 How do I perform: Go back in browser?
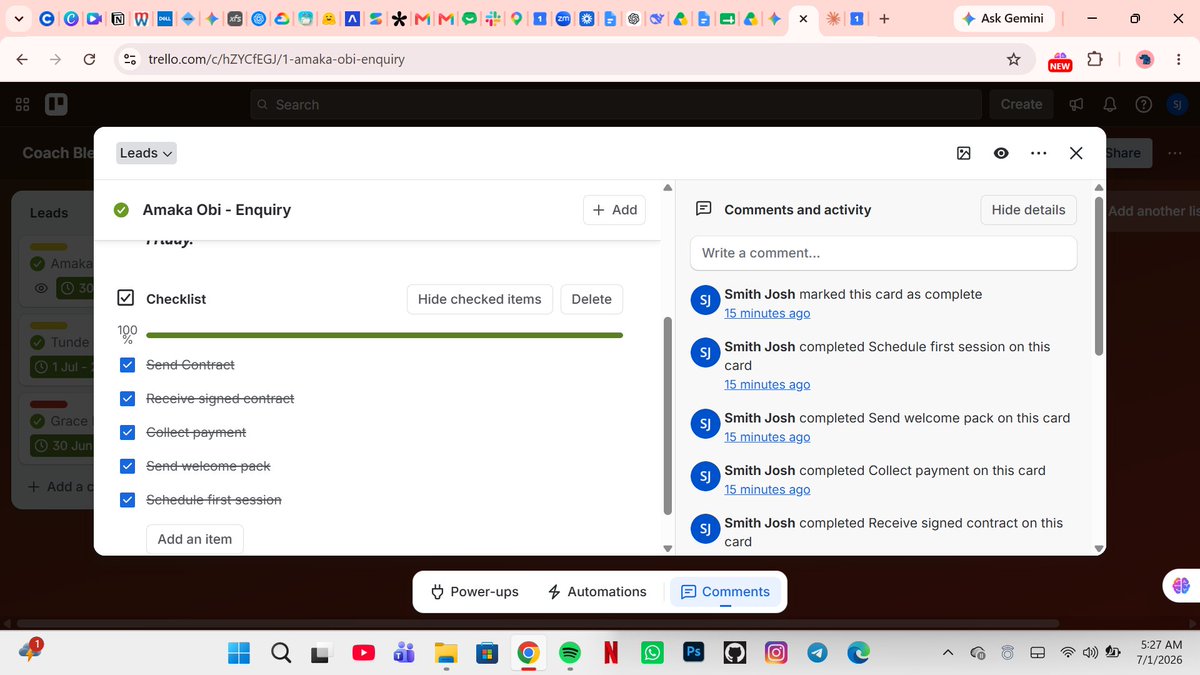(x=22, y=59)
